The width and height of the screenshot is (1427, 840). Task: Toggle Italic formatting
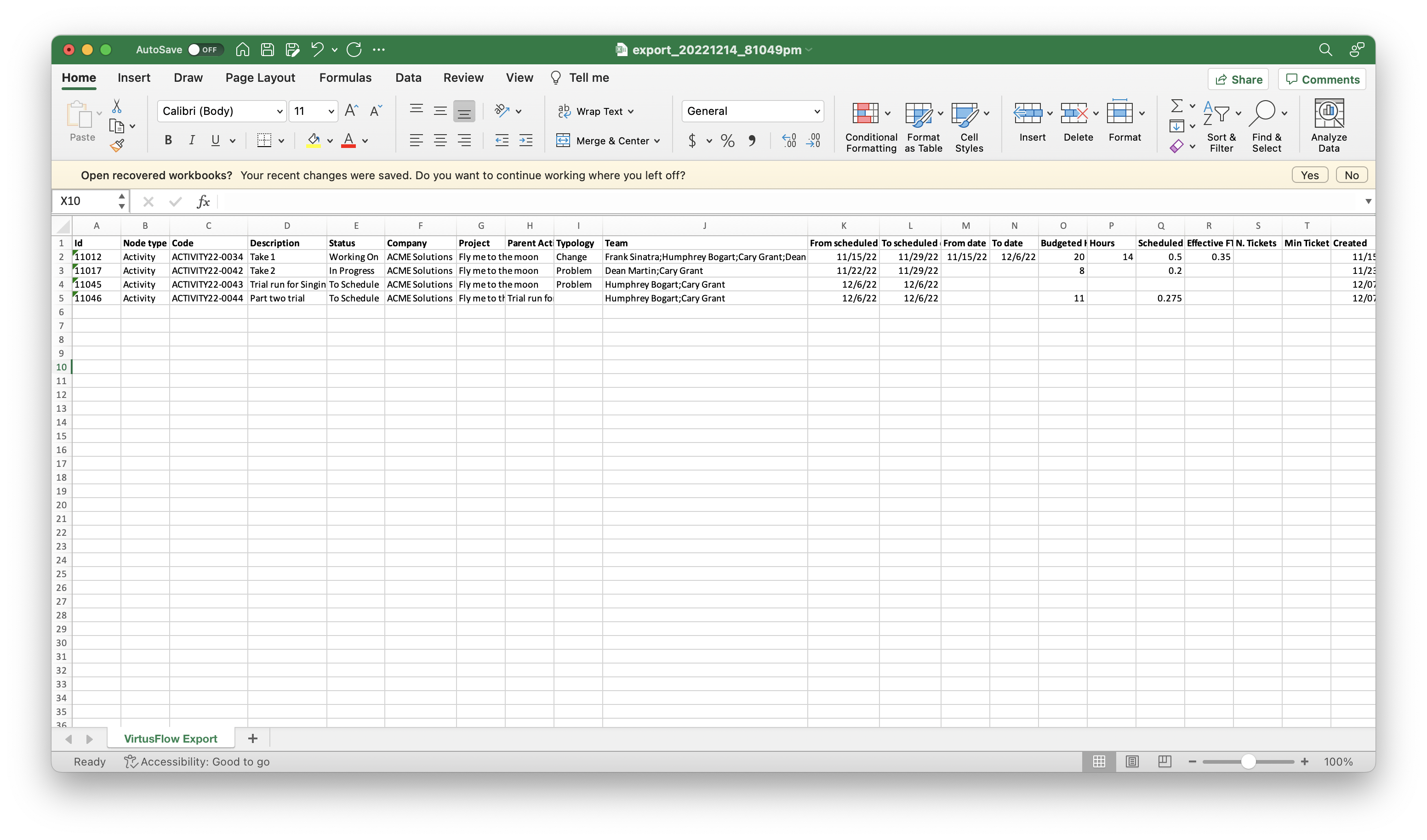[x=192, y=140]
